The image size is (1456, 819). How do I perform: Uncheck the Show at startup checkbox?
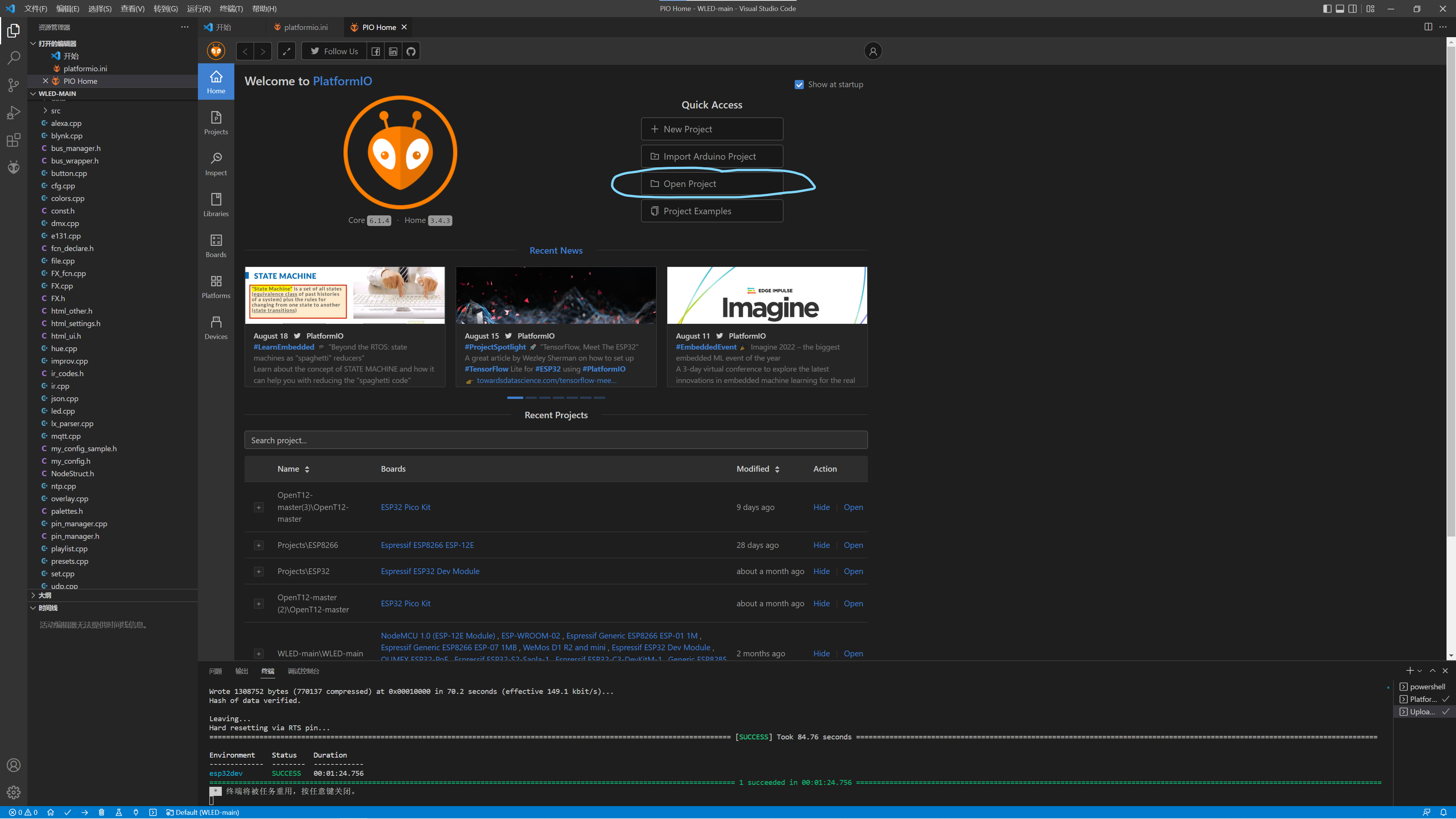[799, 85]
